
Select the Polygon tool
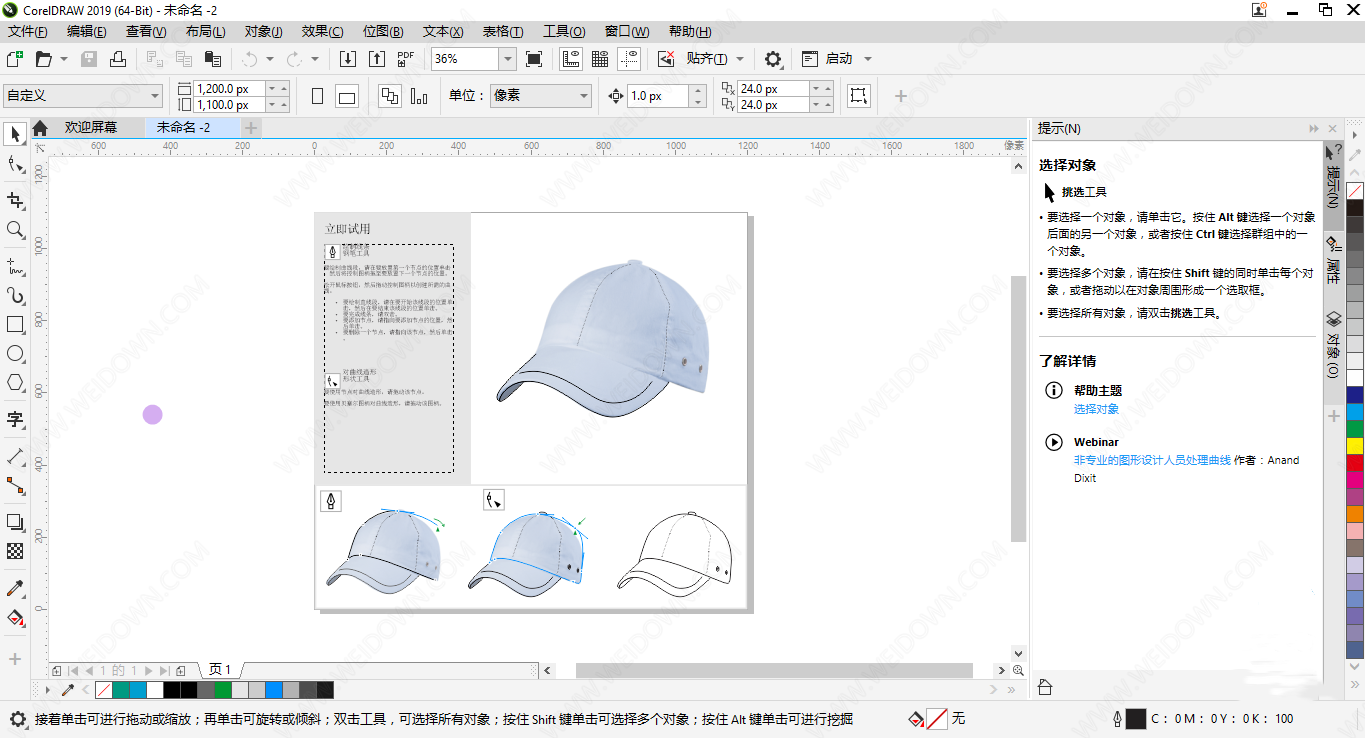pyautogui.click(x=15, y=382)
